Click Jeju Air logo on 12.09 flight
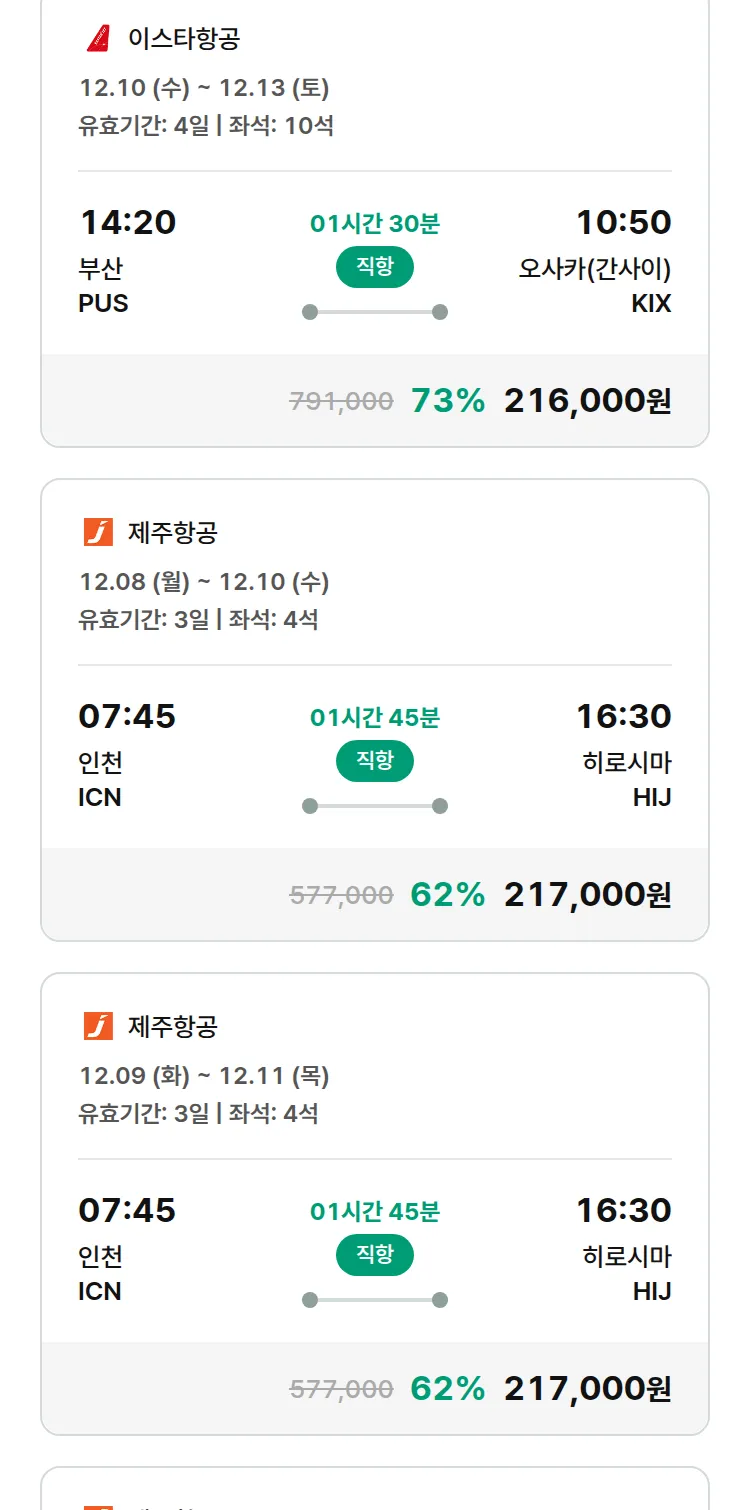The image size is (750, 1510). pyautogui.click(x=98, y=1026)
